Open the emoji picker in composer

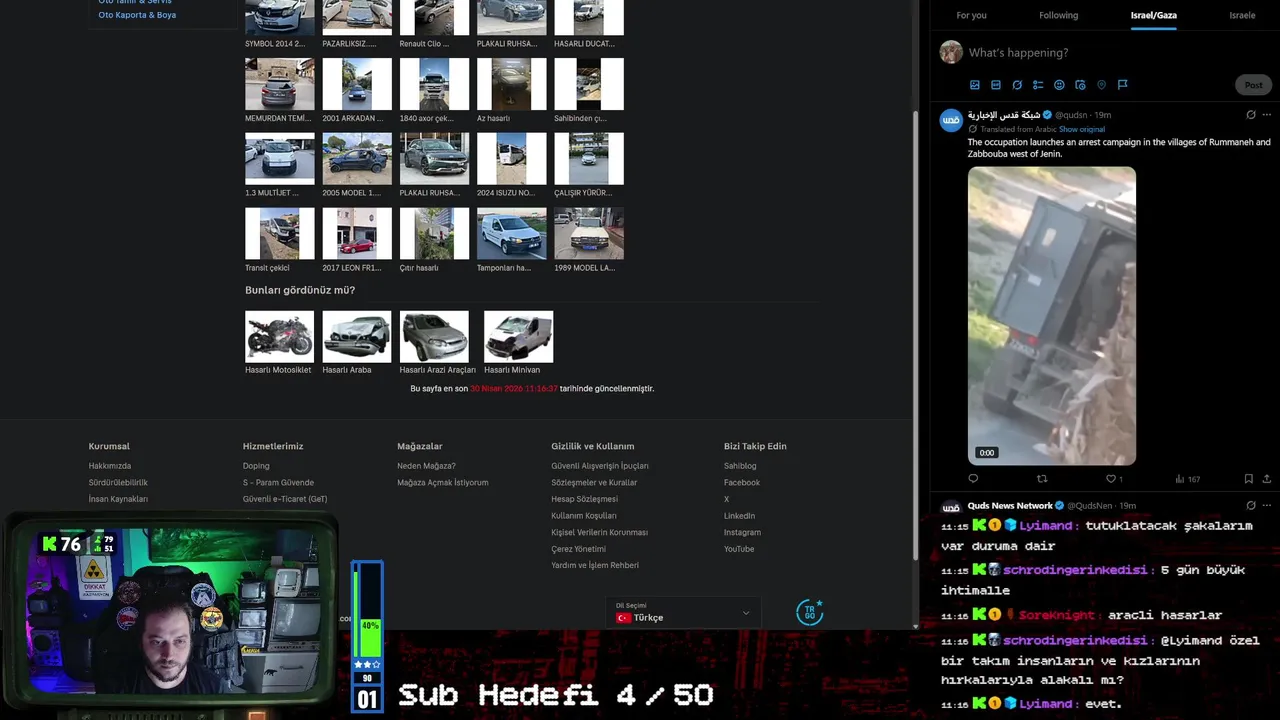coord(1059,85)
